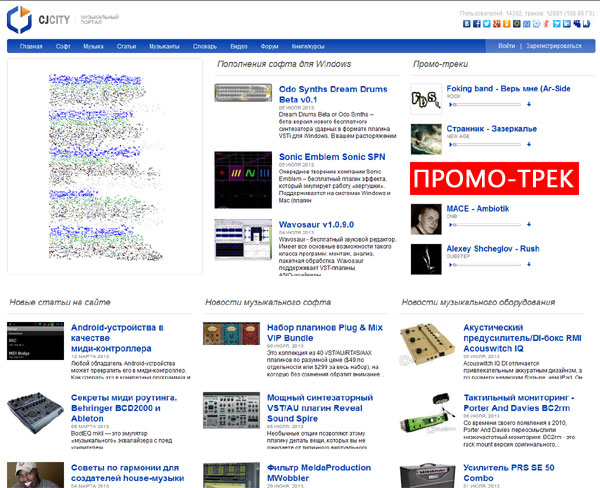The width and height of the screenshot is (600, 488).
Task: Share via the red Google+ icon
Action: 497,24
